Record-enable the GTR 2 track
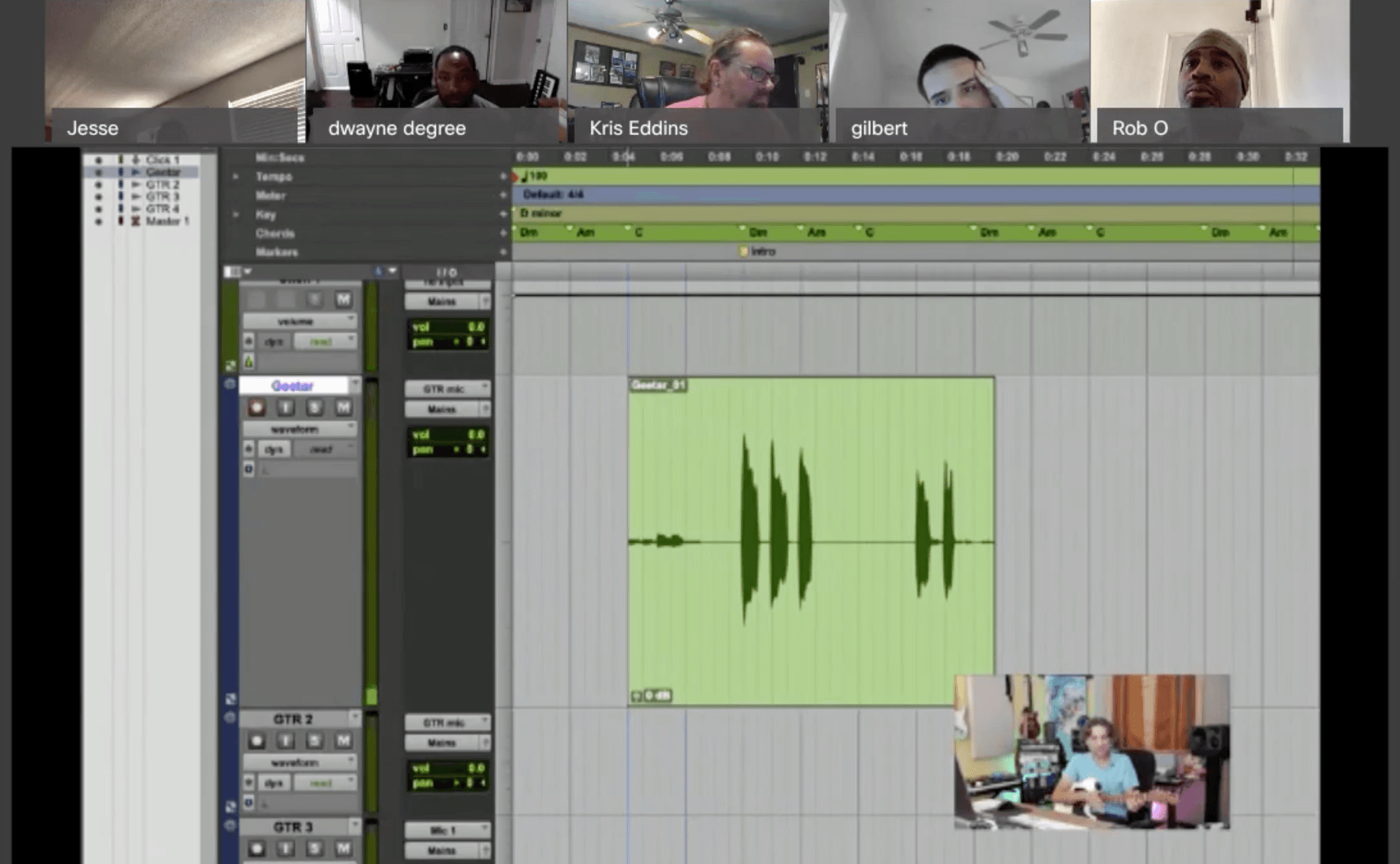 (x=257, y=740)
